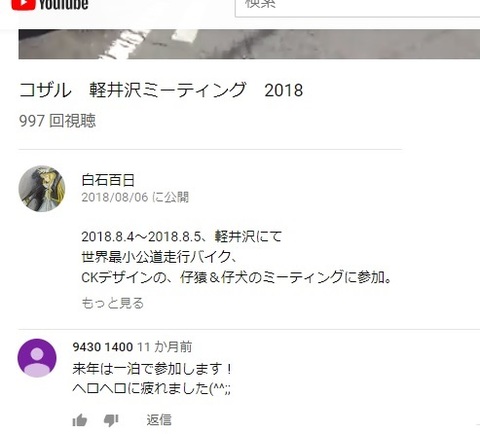Expand the description with もっと見る
Viewport: 480px width, 434px height.
click(x=113, y=303)
